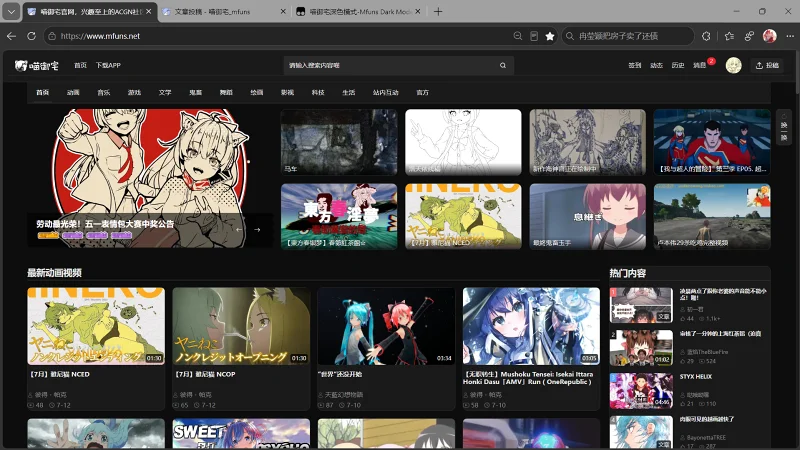Select the 动画 category tab
This screenshot has height=450, width=800.
coord(73,92)
